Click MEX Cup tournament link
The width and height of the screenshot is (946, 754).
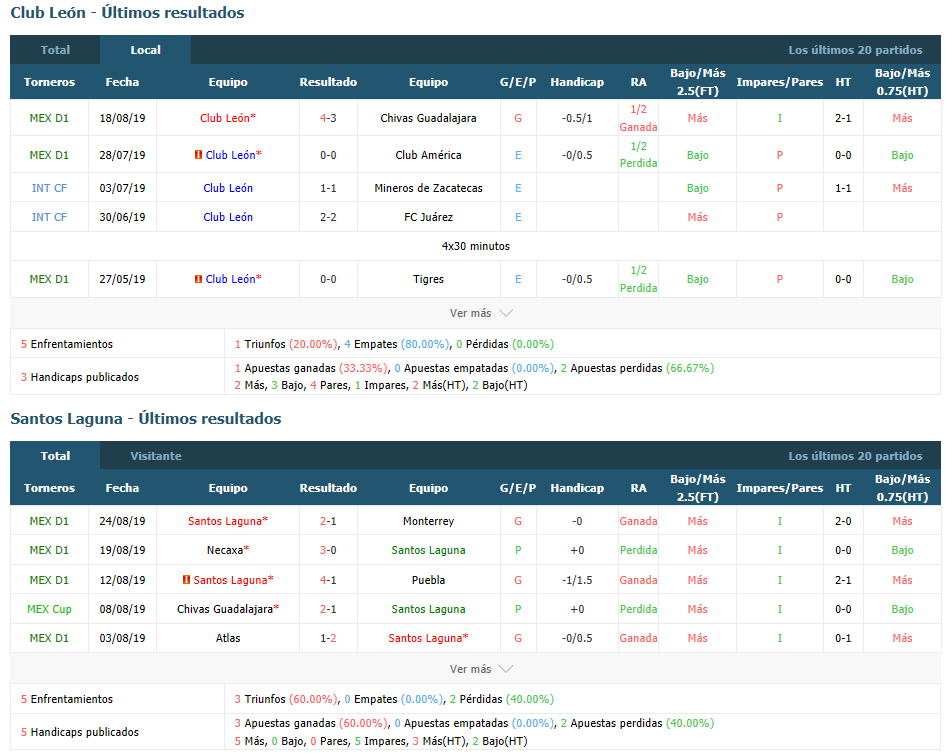tap(49, 609)
